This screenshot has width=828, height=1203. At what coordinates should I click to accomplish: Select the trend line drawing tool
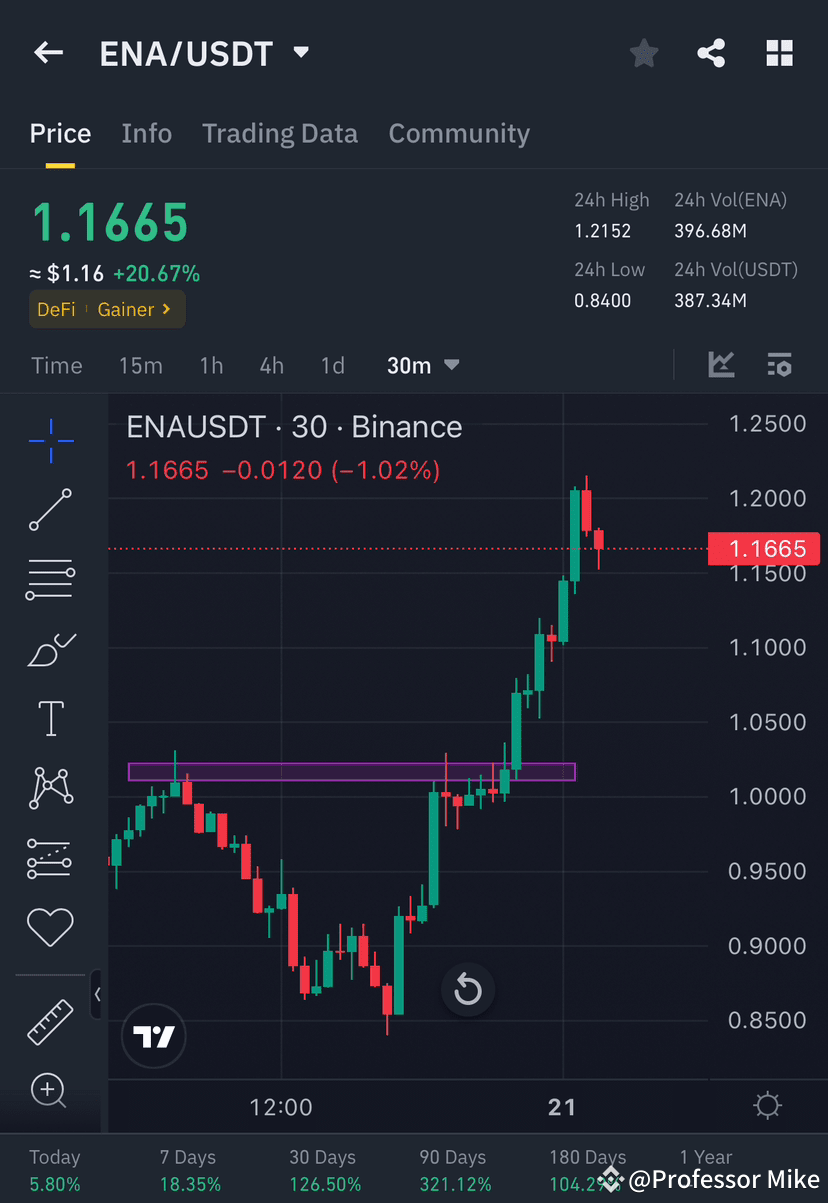(x=50, y=510)
